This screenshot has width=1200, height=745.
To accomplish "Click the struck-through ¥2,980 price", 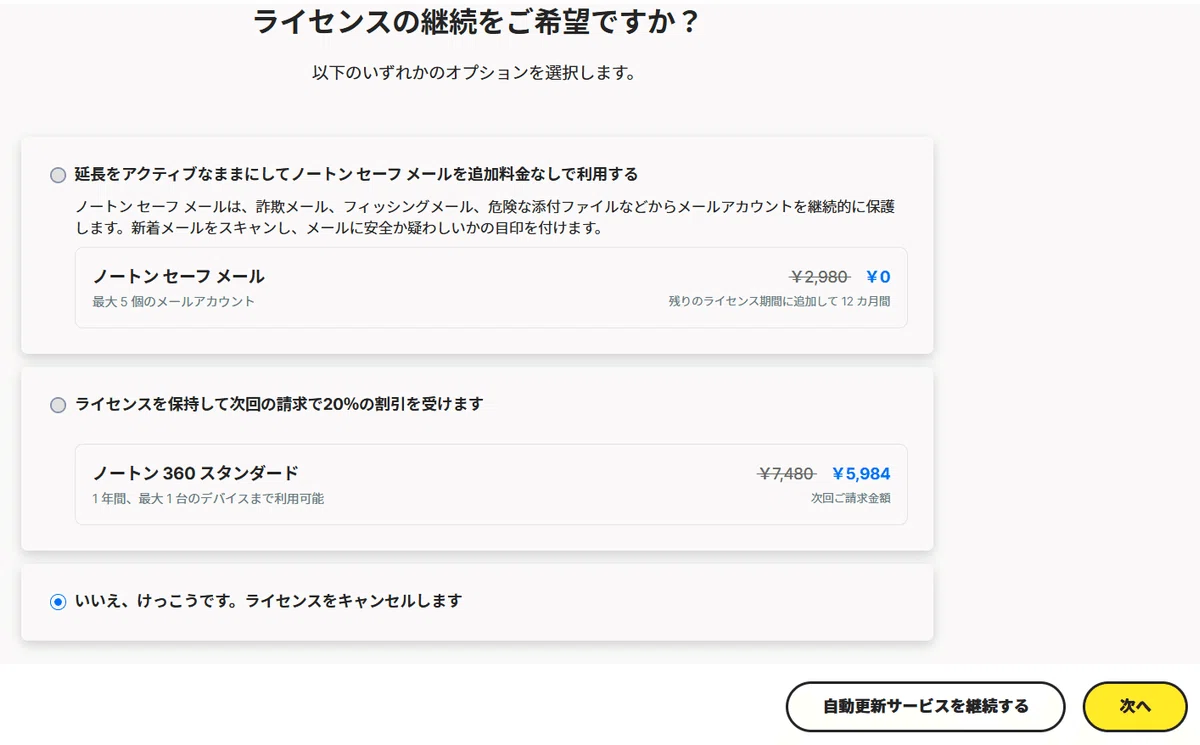I will pyautogui.click(x=820, y=277).
